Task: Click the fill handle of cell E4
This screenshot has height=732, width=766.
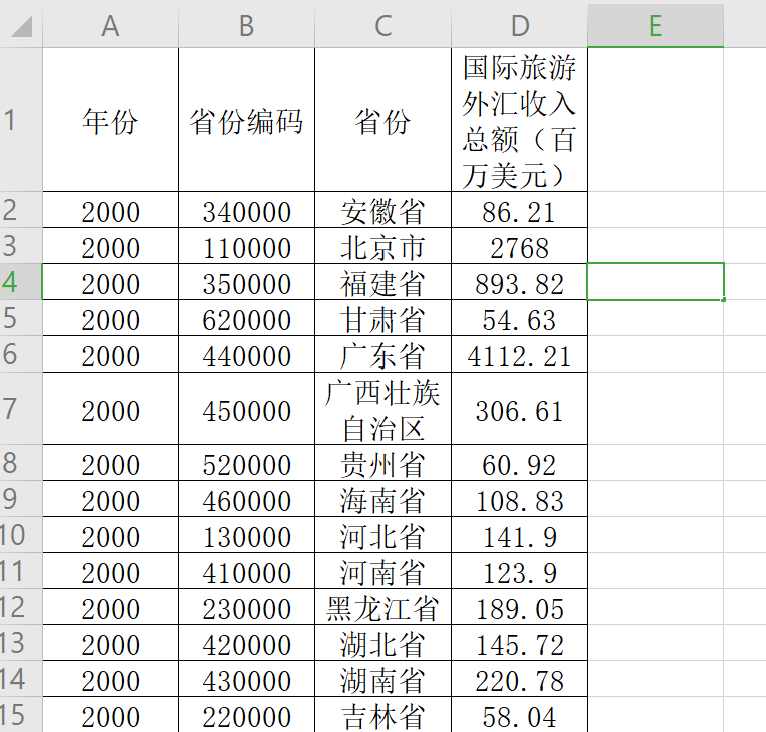Action: pyautogui.click(x=723, y=300)
